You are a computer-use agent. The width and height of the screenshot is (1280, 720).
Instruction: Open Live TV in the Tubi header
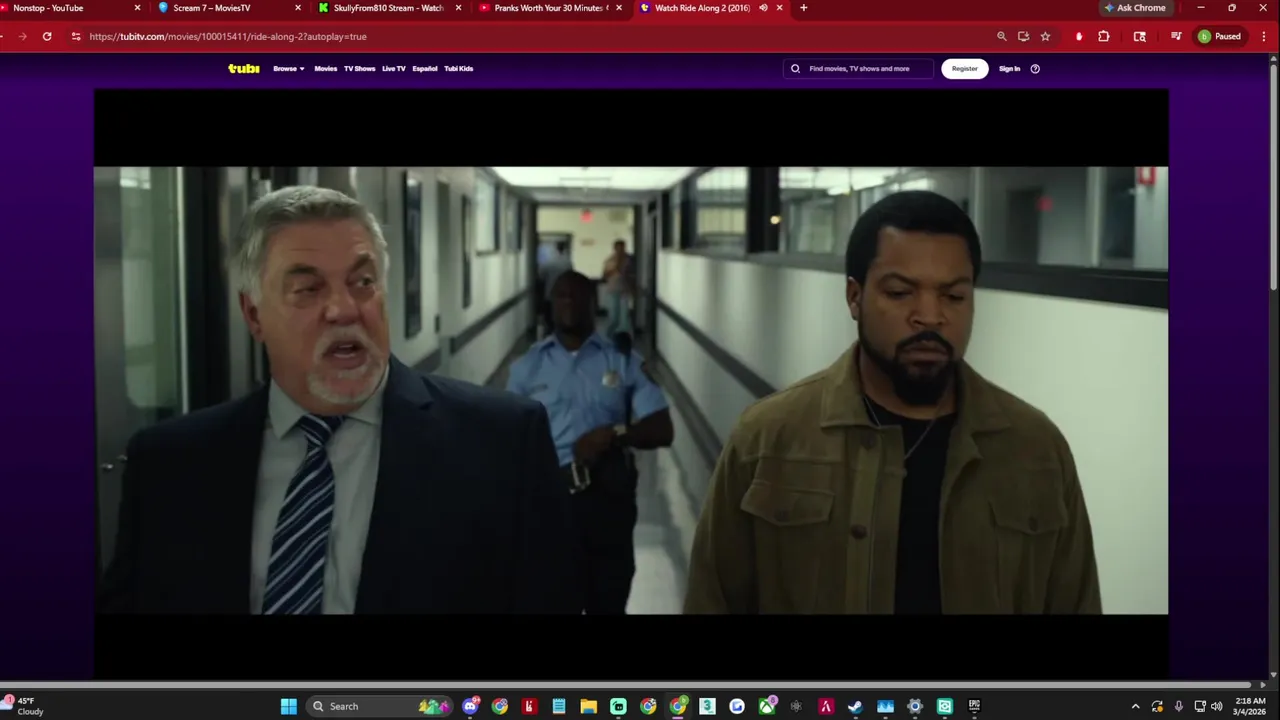[394, 69]
